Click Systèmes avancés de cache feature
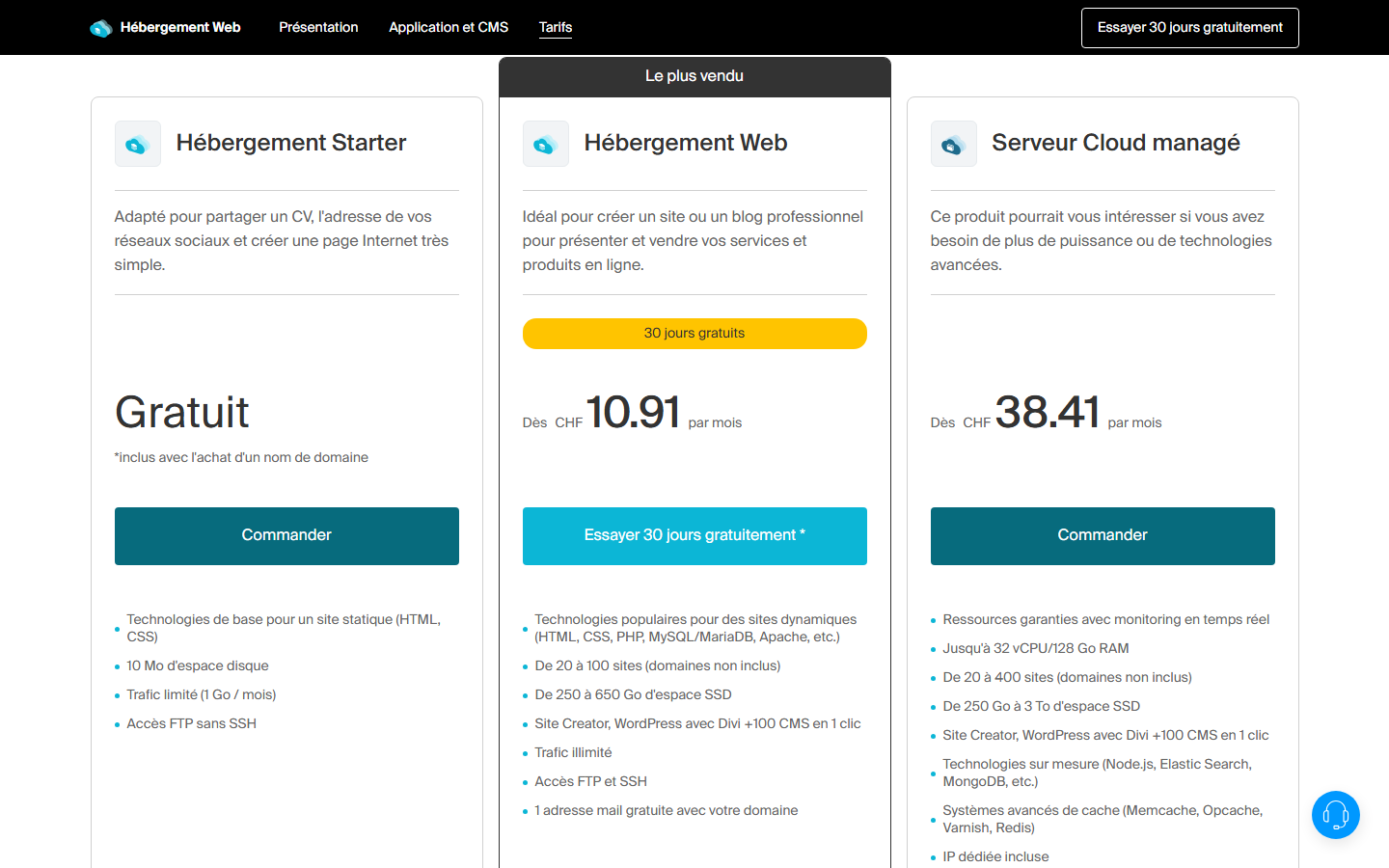Image resolution: width=1389 pixels, height=868 pixels. pyautogui.click(x=1103, y=819)
